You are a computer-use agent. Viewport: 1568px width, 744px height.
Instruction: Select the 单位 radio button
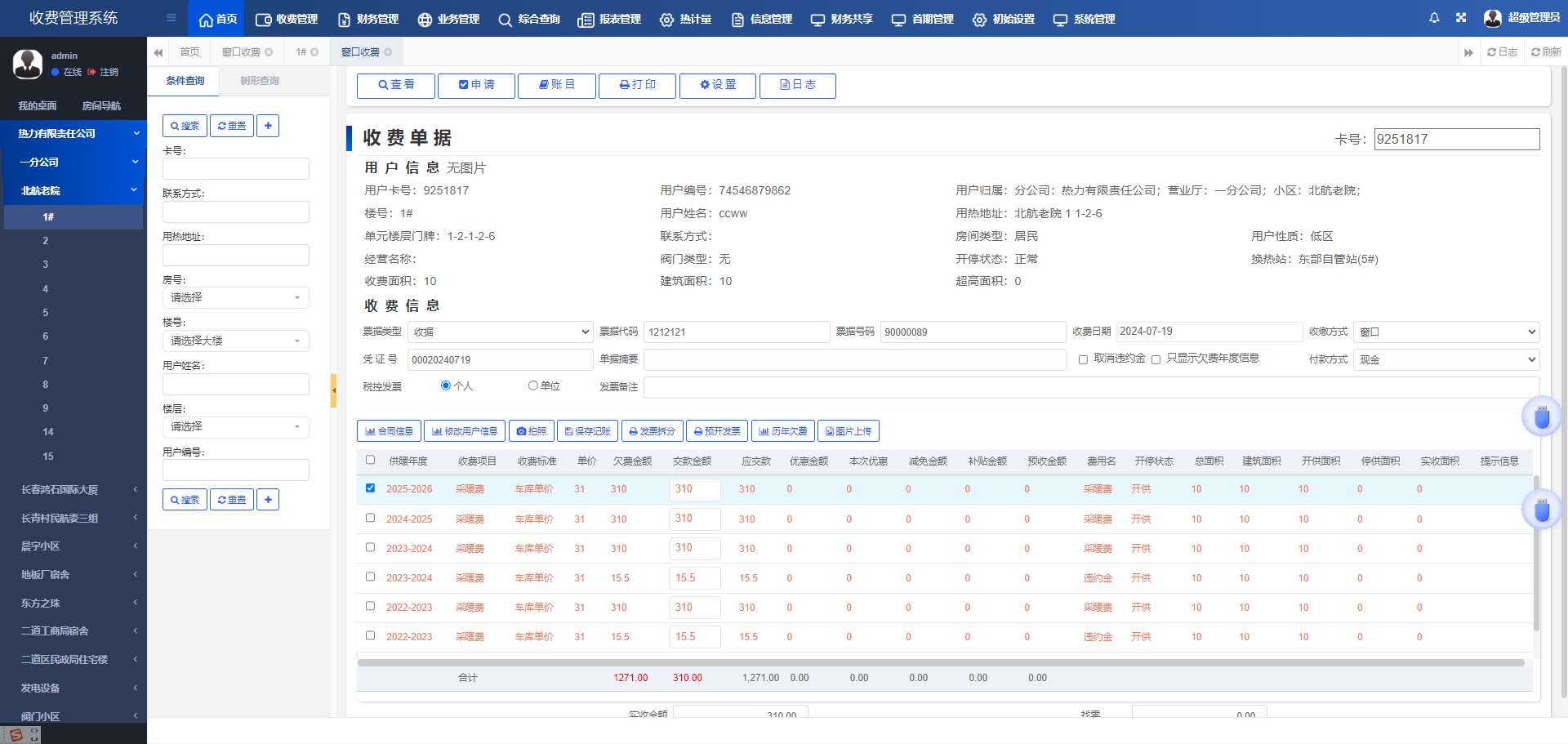tap(532, 385)
